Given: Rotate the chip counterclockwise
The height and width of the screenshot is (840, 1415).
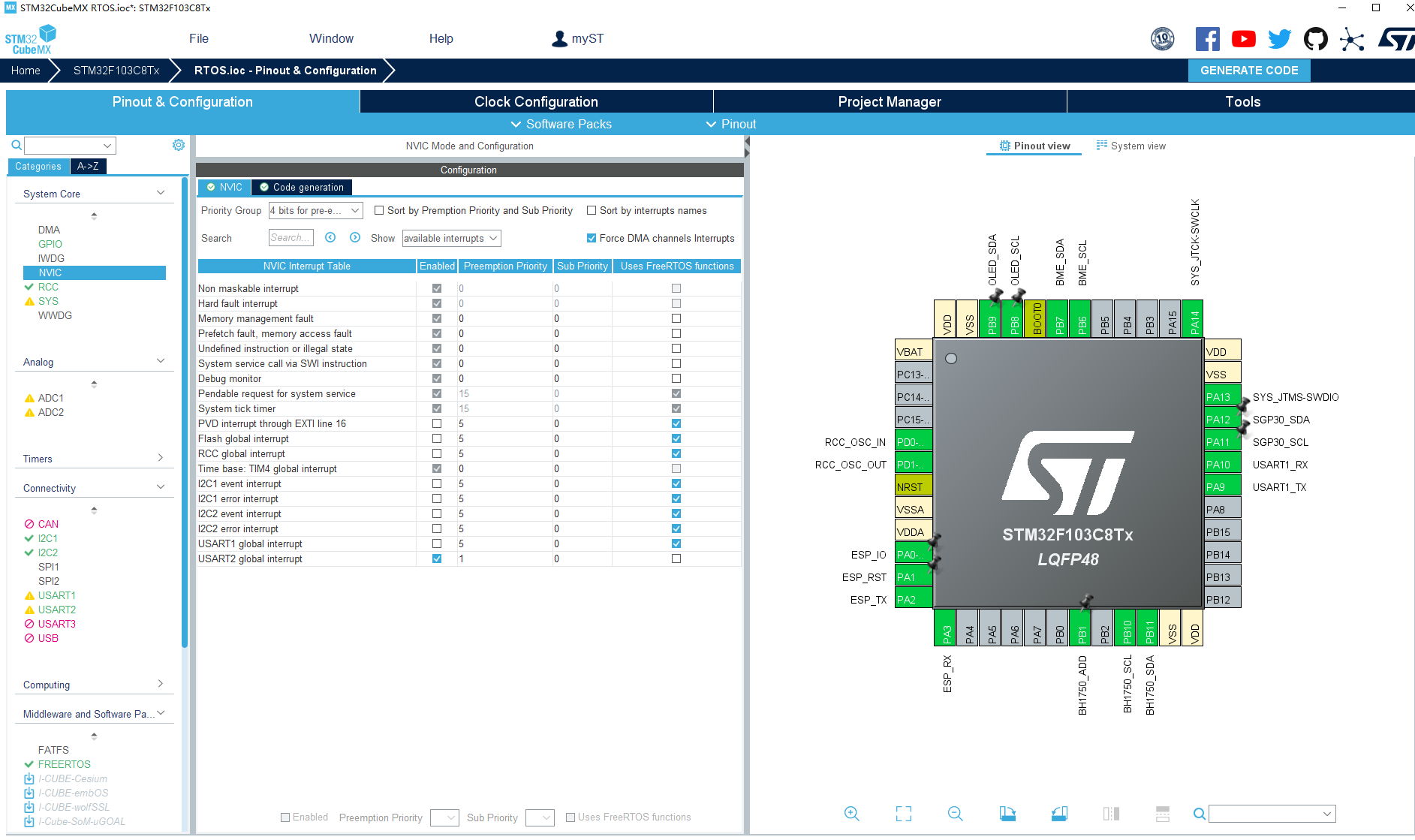Looking at the screenshot, I should click(1059, 814).
